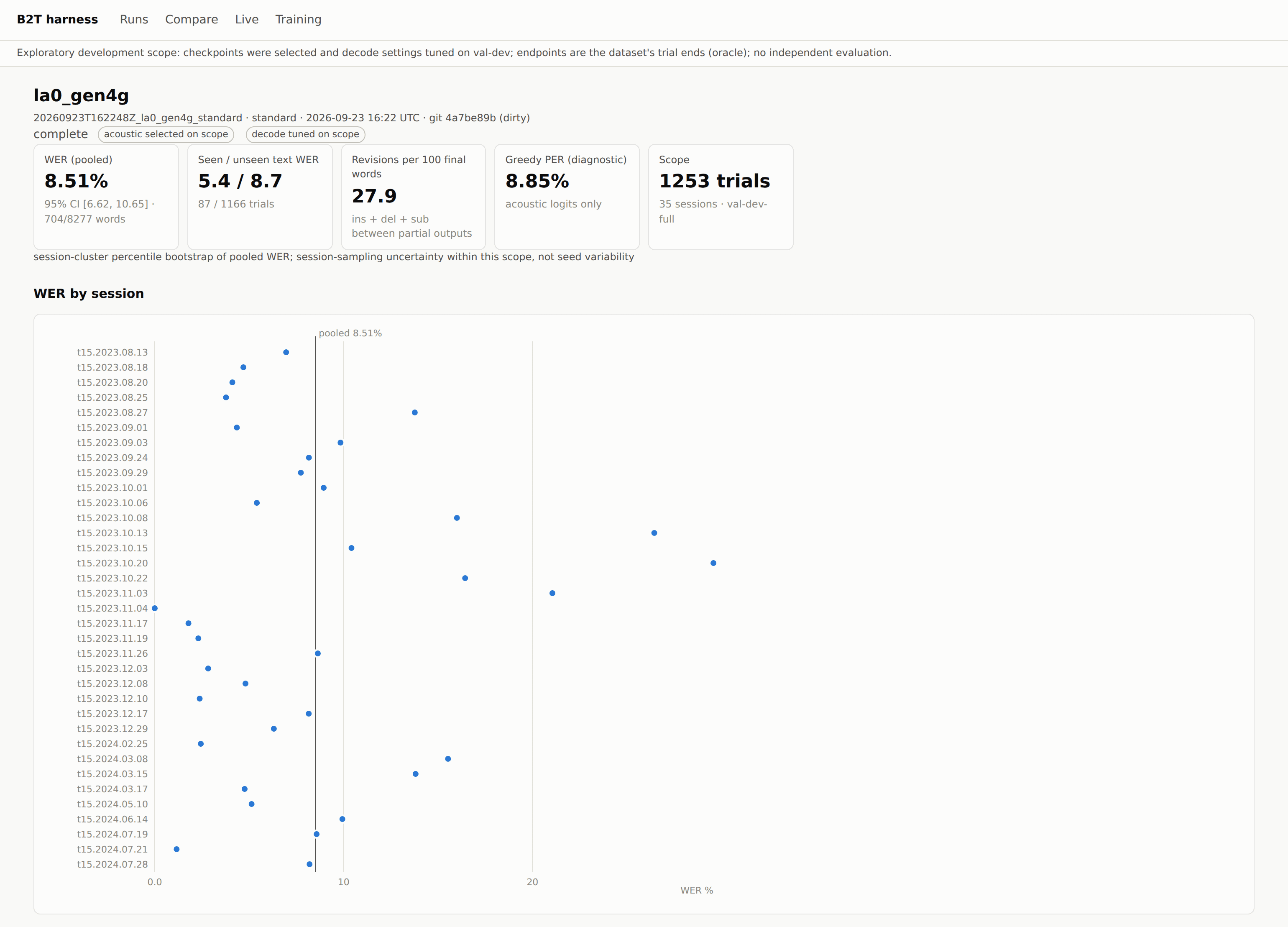Click the 'git 4a7be89b (dirty)' text
This screenshot has height=927, width=1288.
point(479,118)
